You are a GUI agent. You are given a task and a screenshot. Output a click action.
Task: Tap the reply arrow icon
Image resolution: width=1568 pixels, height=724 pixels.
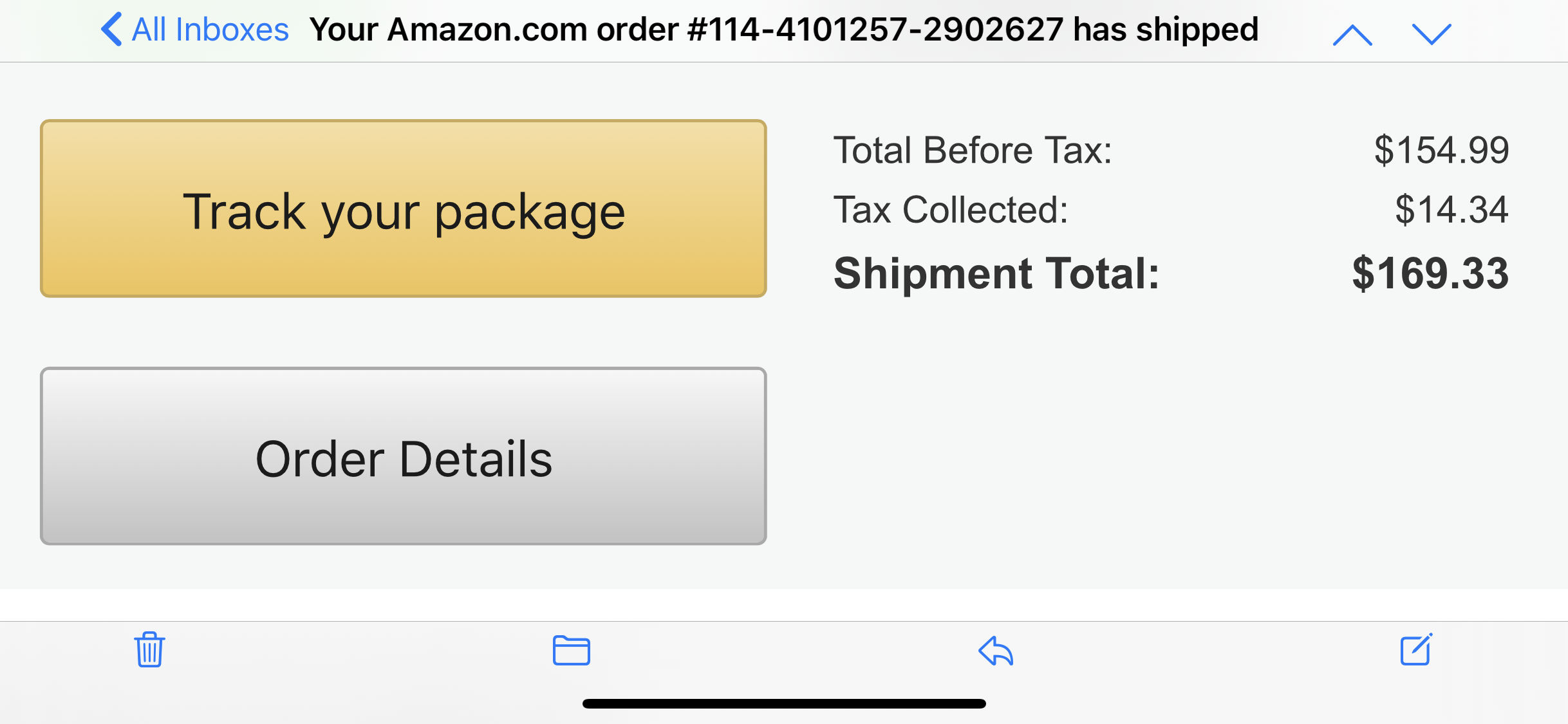tap(996, 651)
